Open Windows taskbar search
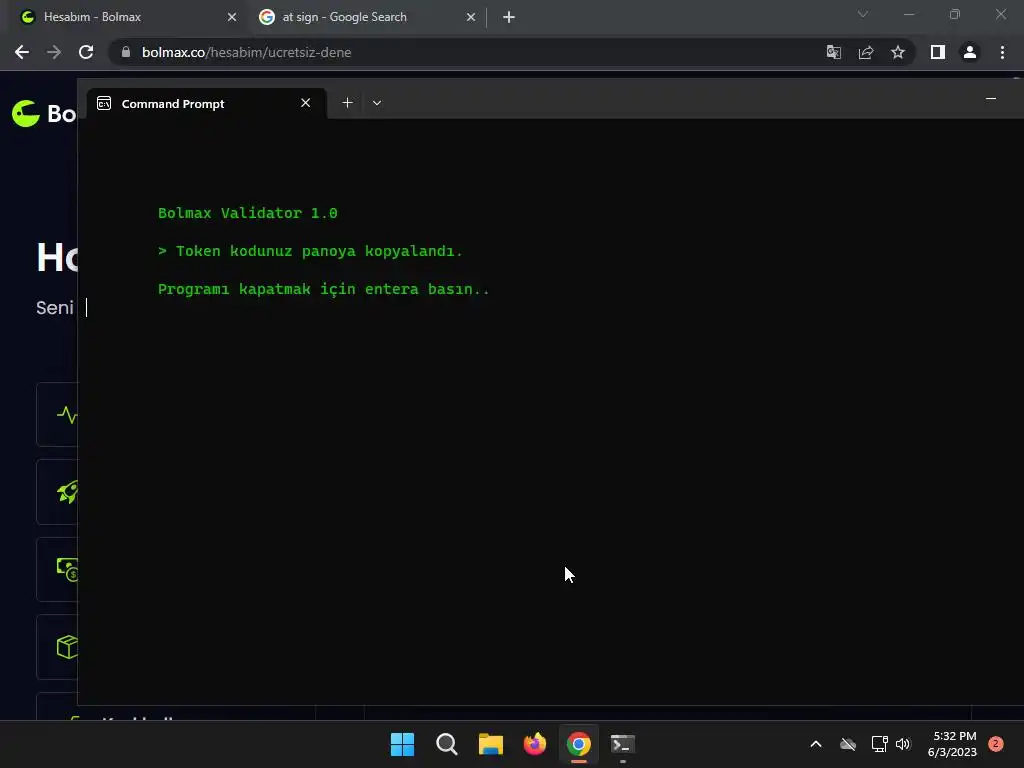Viewport: 1024px width, 768px height. tap(447, 744)
